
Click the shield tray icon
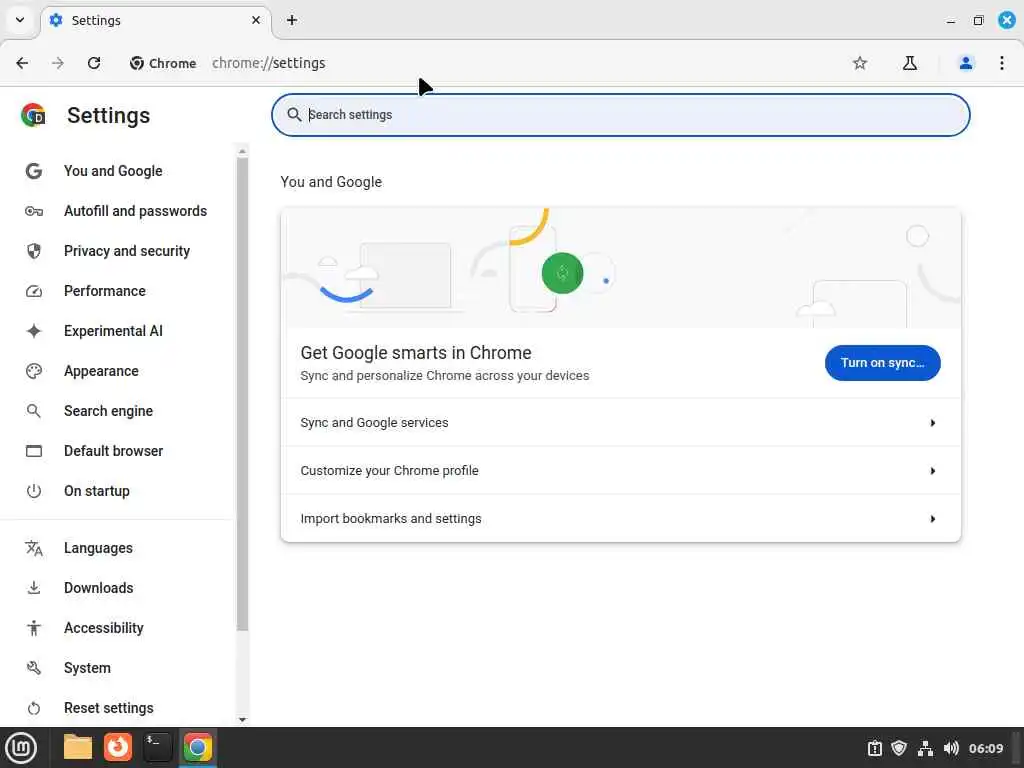(899, 748)
